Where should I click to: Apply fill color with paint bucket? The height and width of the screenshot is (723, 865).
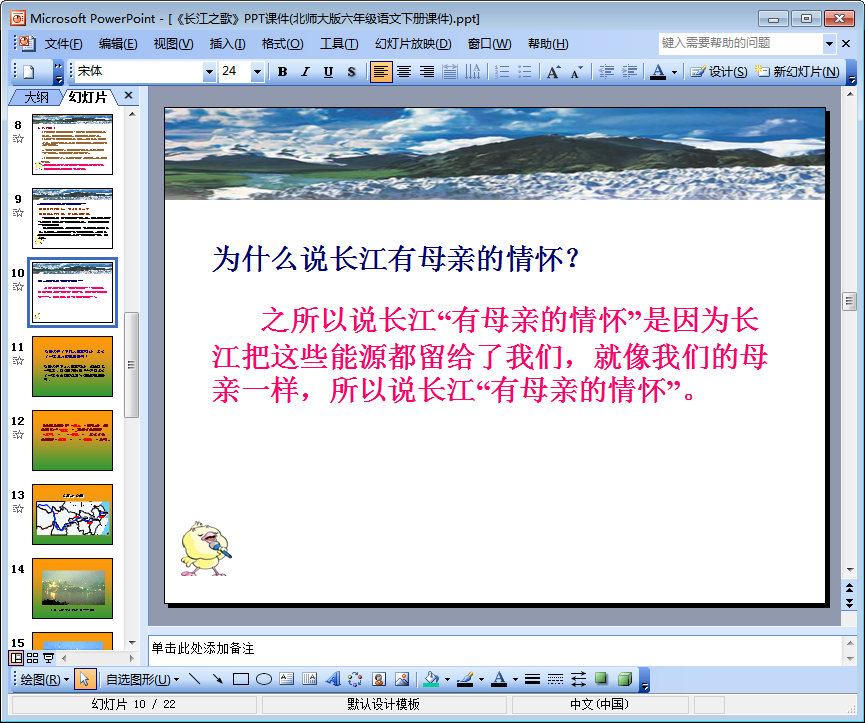coord(431,679)
